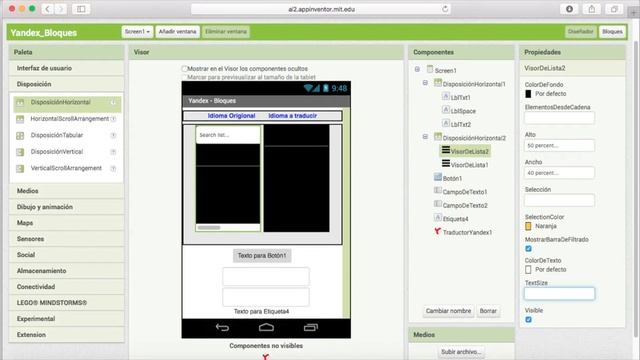Tap Android recent apps button in preview

click(x=311, y=327)
